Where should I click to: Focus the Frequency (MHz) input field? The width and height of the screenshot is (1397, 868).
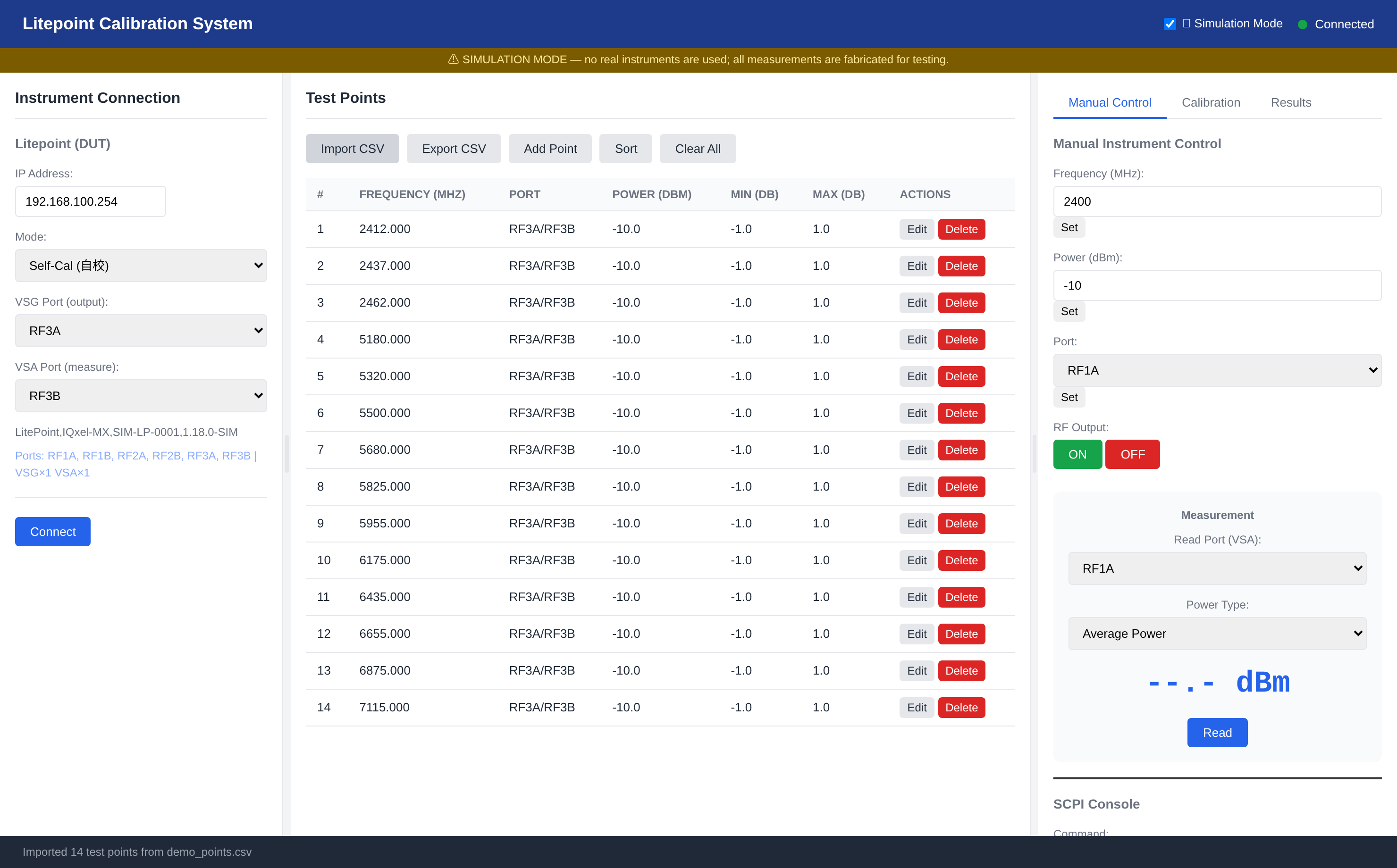1217,201
